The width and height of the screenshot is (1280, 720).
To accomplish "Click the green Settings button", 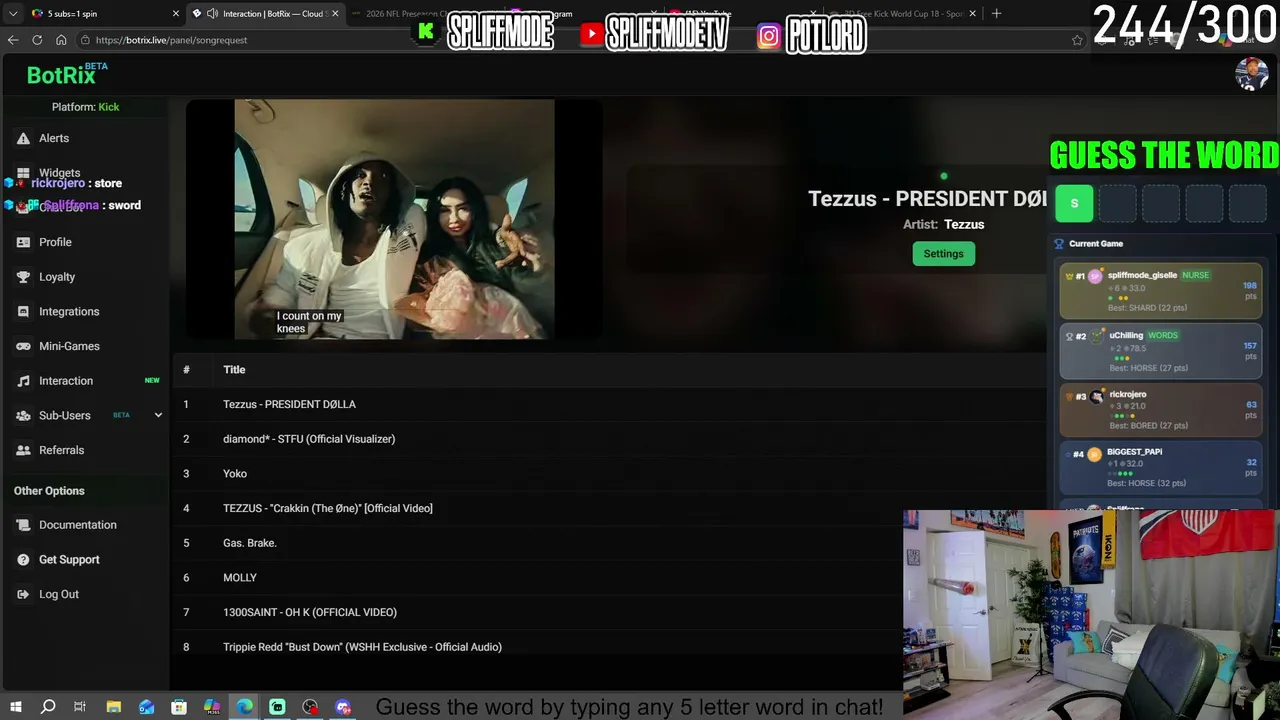I will click(x=943, y=254).
